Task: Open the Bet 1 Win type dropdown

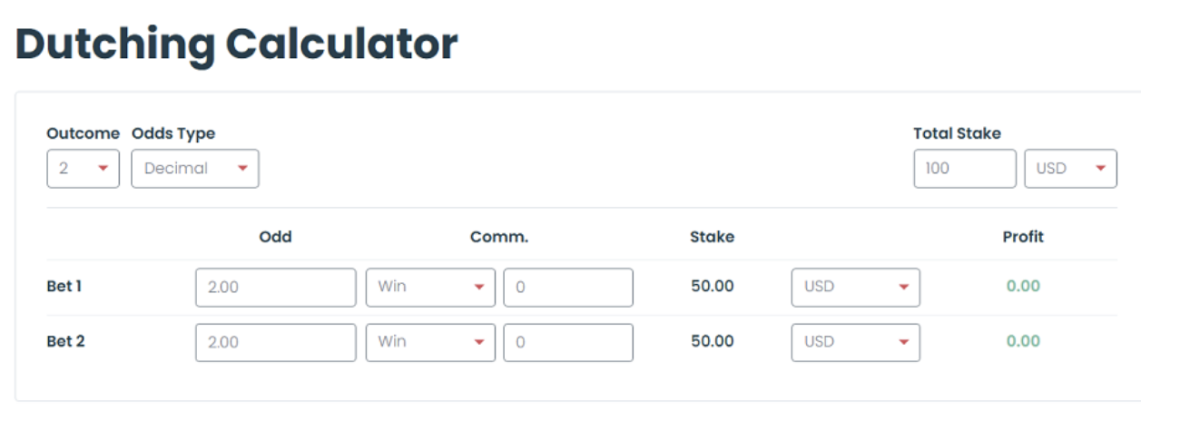Action: tap(431, 287)
